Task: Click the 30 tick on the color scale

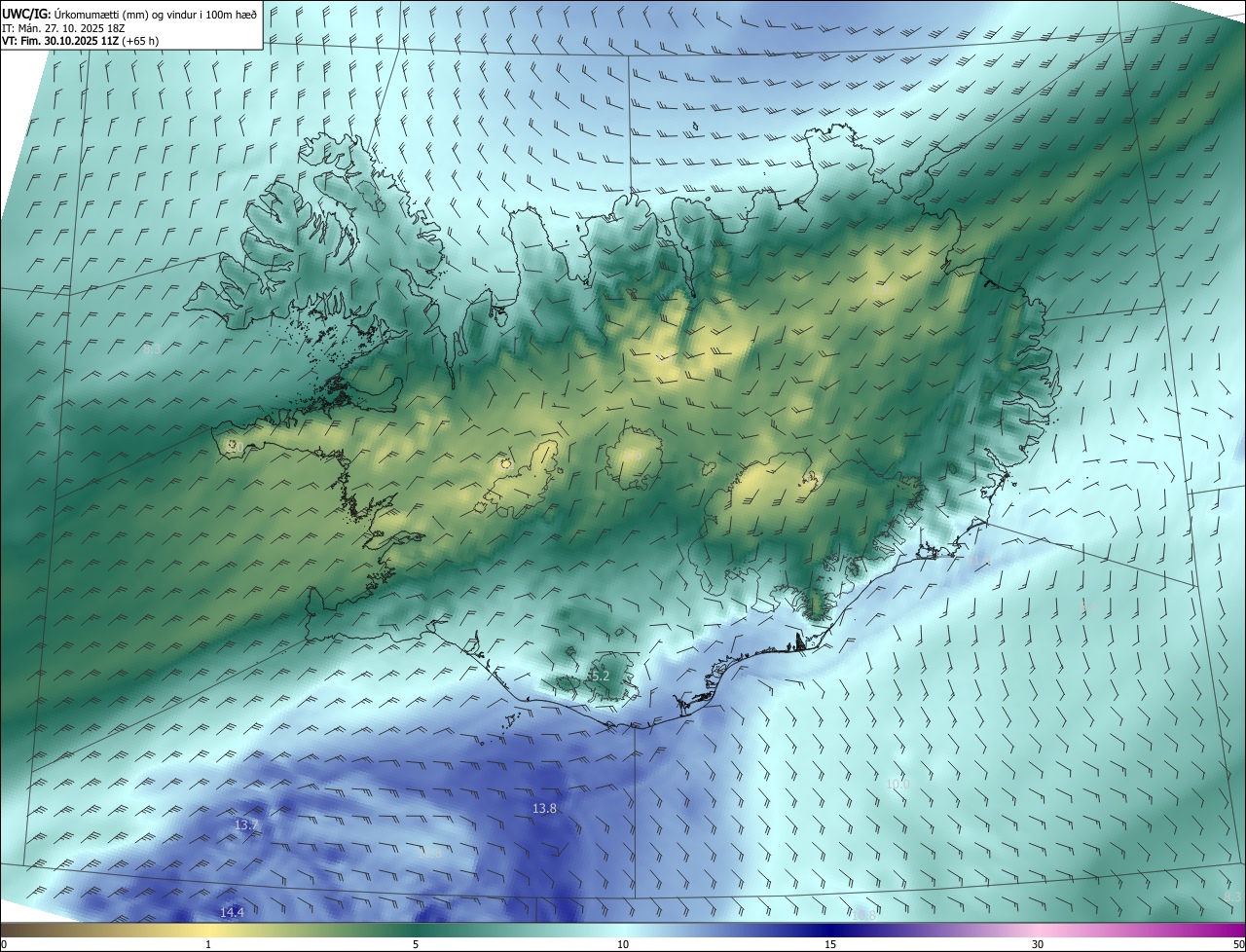Action: point(1038,944)
